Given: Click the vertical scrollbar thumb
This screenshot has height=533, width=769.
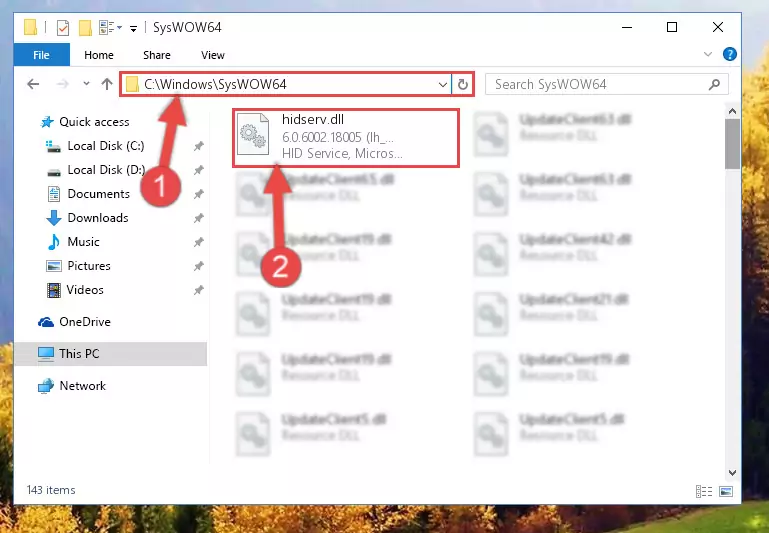Looking at the screenshot, I should click(732, 144).
